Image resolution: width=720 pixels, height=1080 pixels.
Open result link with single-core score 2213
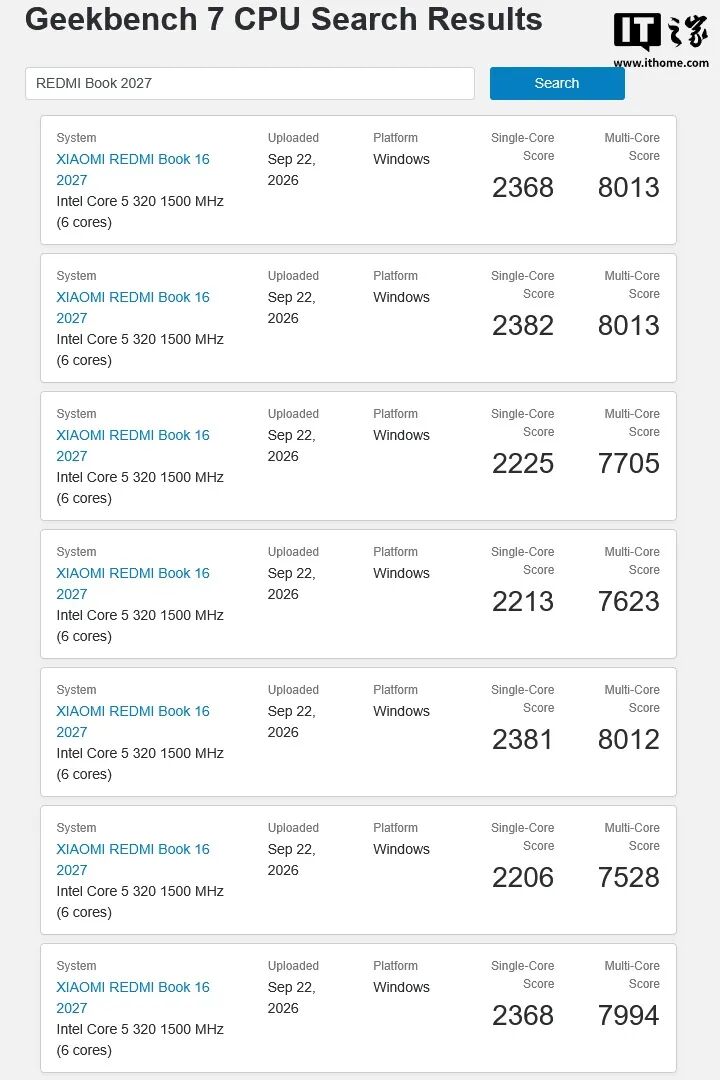tap(132, 583)
